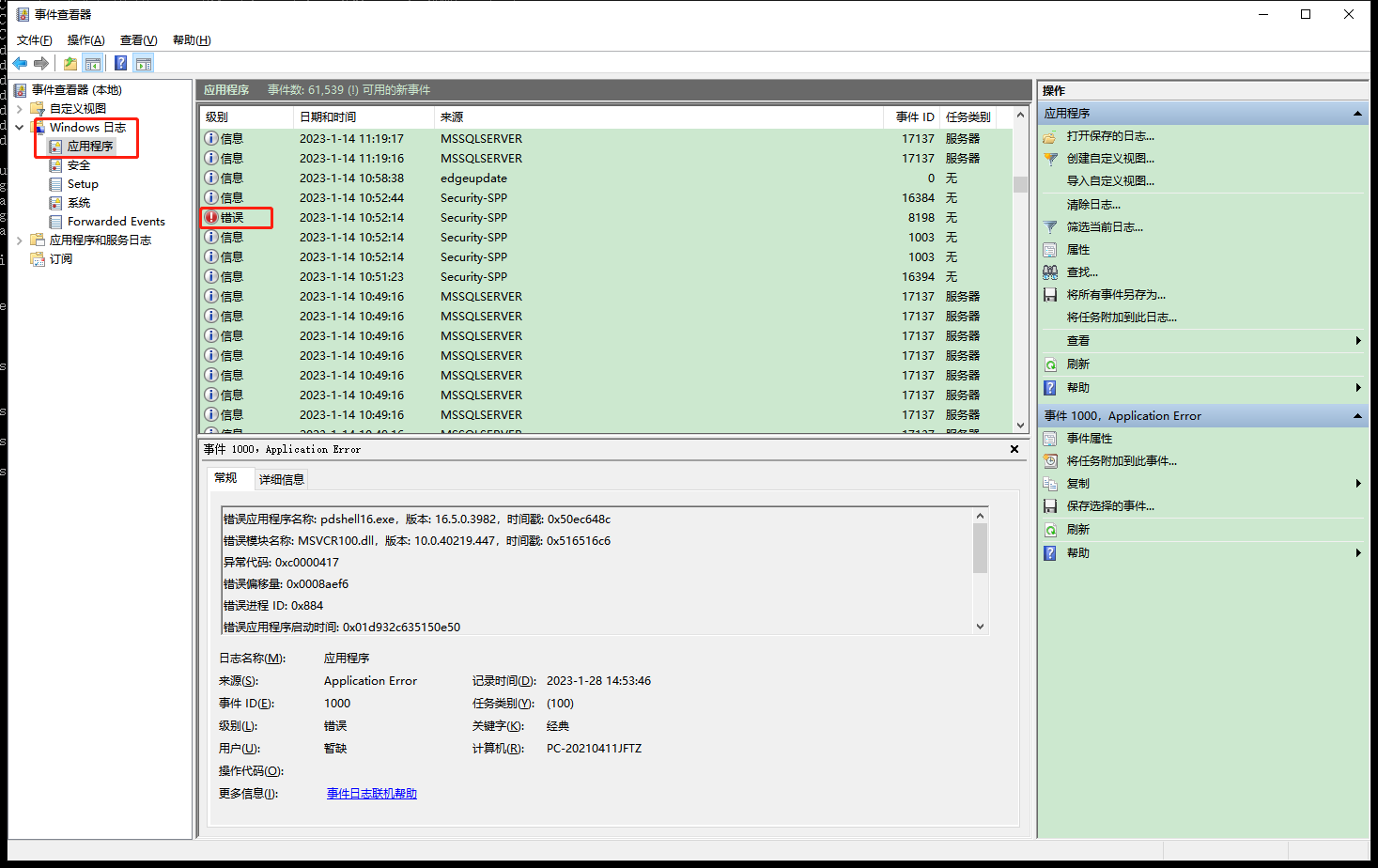The height and width of the screenshot is (868, 1378).
Task: Click the 筛选当前日志 funnel icon
Action: 1050,227
